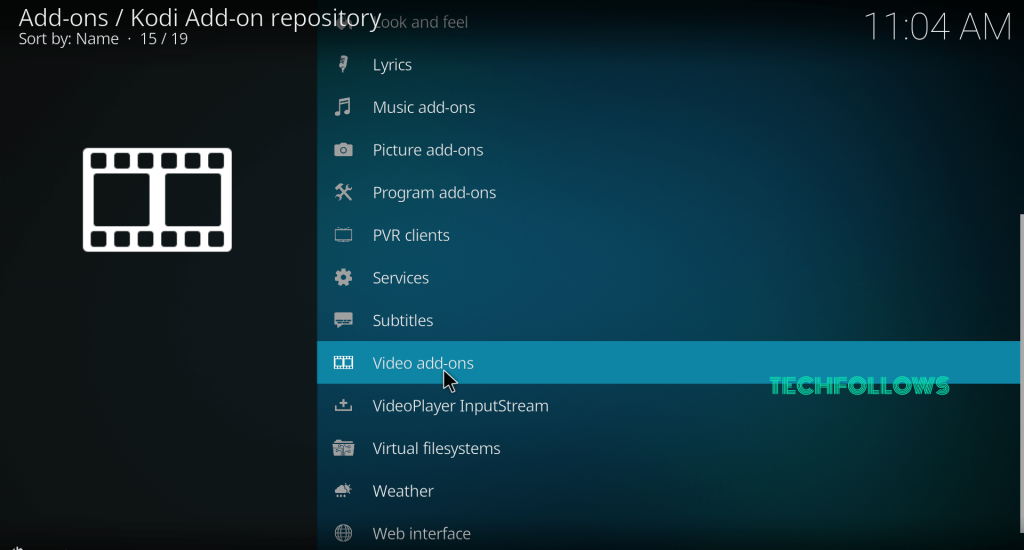The height and width of the screenshot is (550, 1024).
Task: Click the 11:04 AM clock
Action: (938, 27)
